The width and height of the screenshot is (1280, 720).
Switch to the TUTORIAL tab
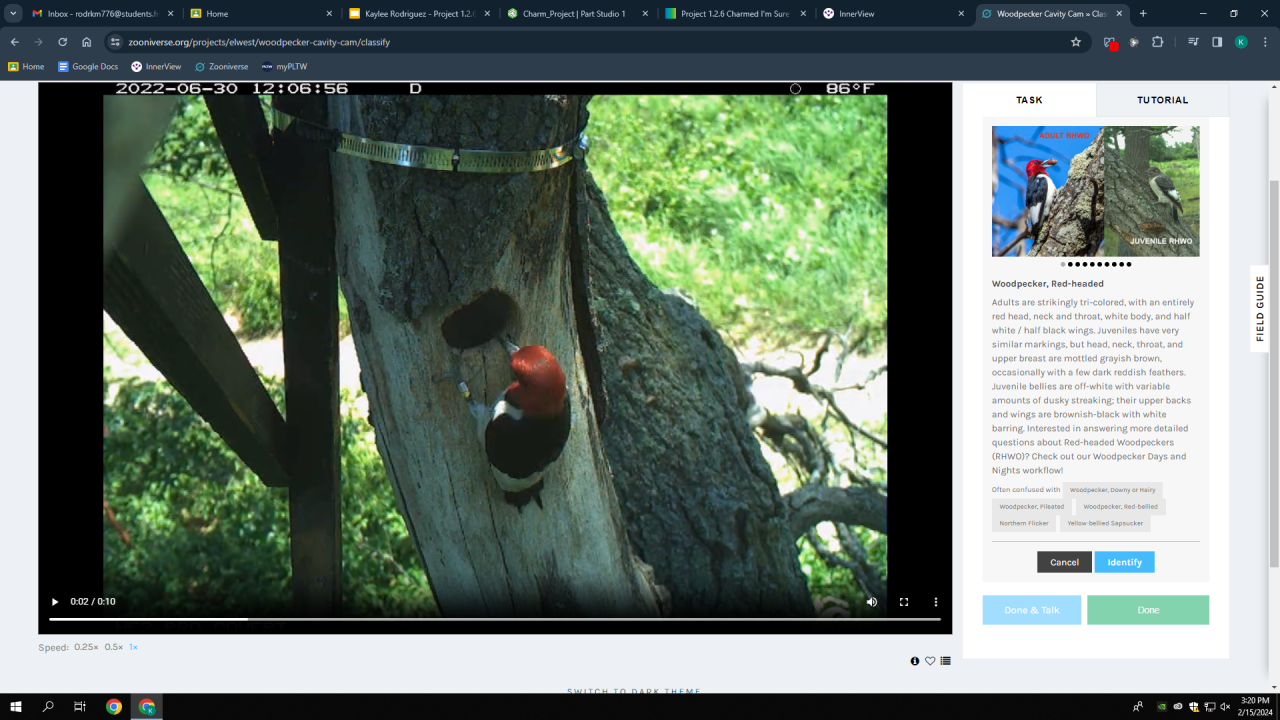click(1163, 100)
